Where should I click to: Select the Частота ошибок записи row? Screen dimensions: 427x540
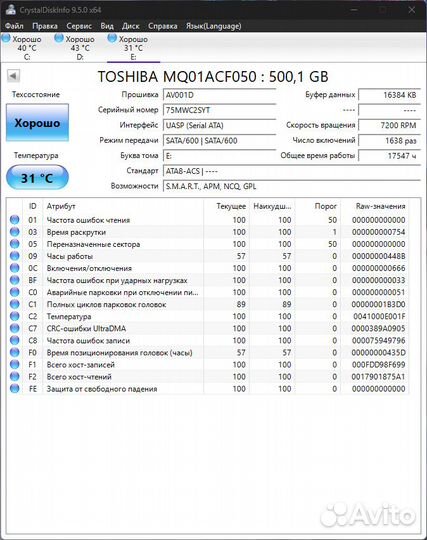(208, 340)
